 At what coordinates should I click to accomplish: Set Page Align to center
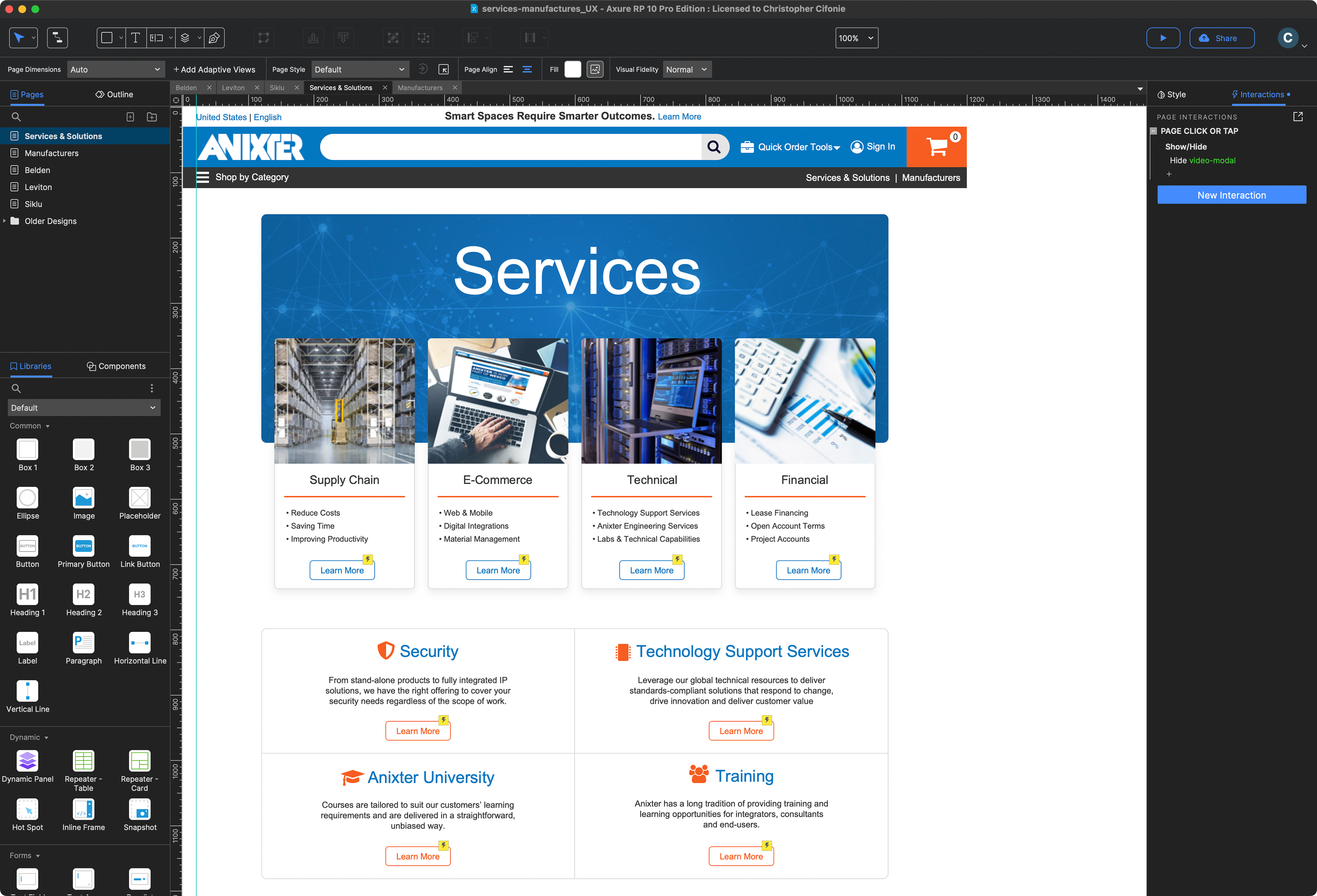click(527, 70)
